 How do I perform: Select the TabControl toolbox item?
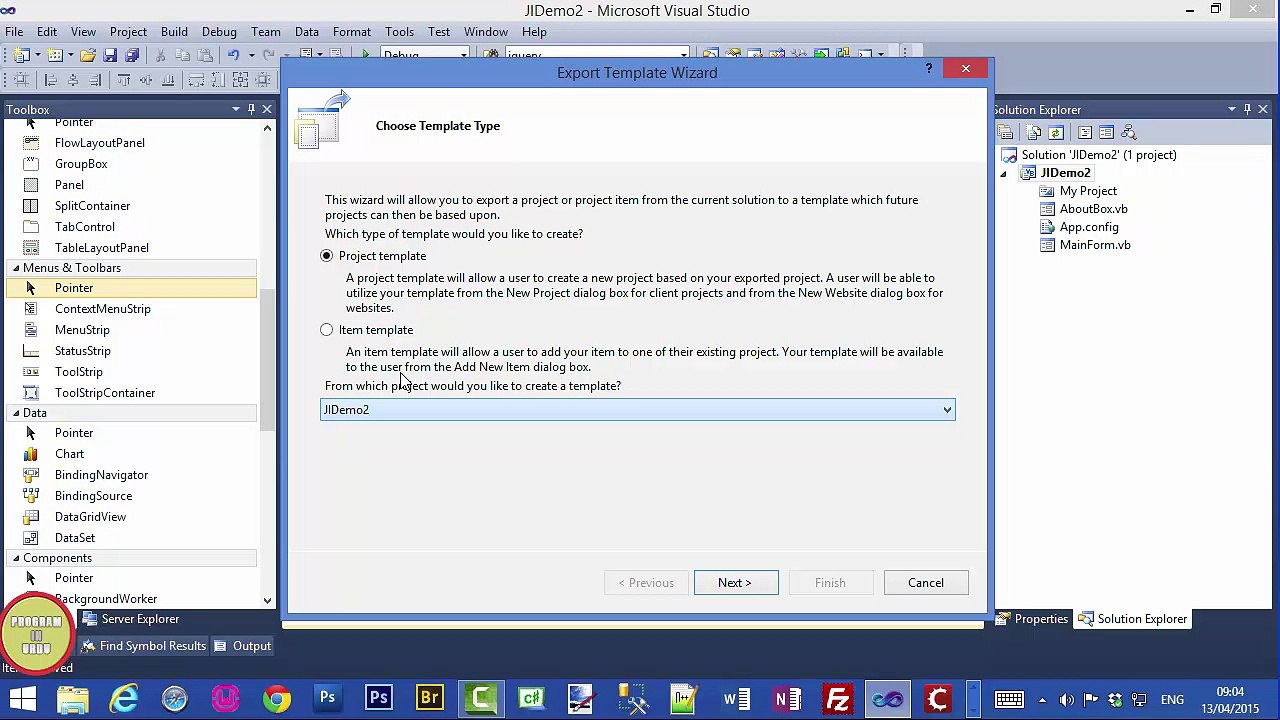[x=85, y=227]
